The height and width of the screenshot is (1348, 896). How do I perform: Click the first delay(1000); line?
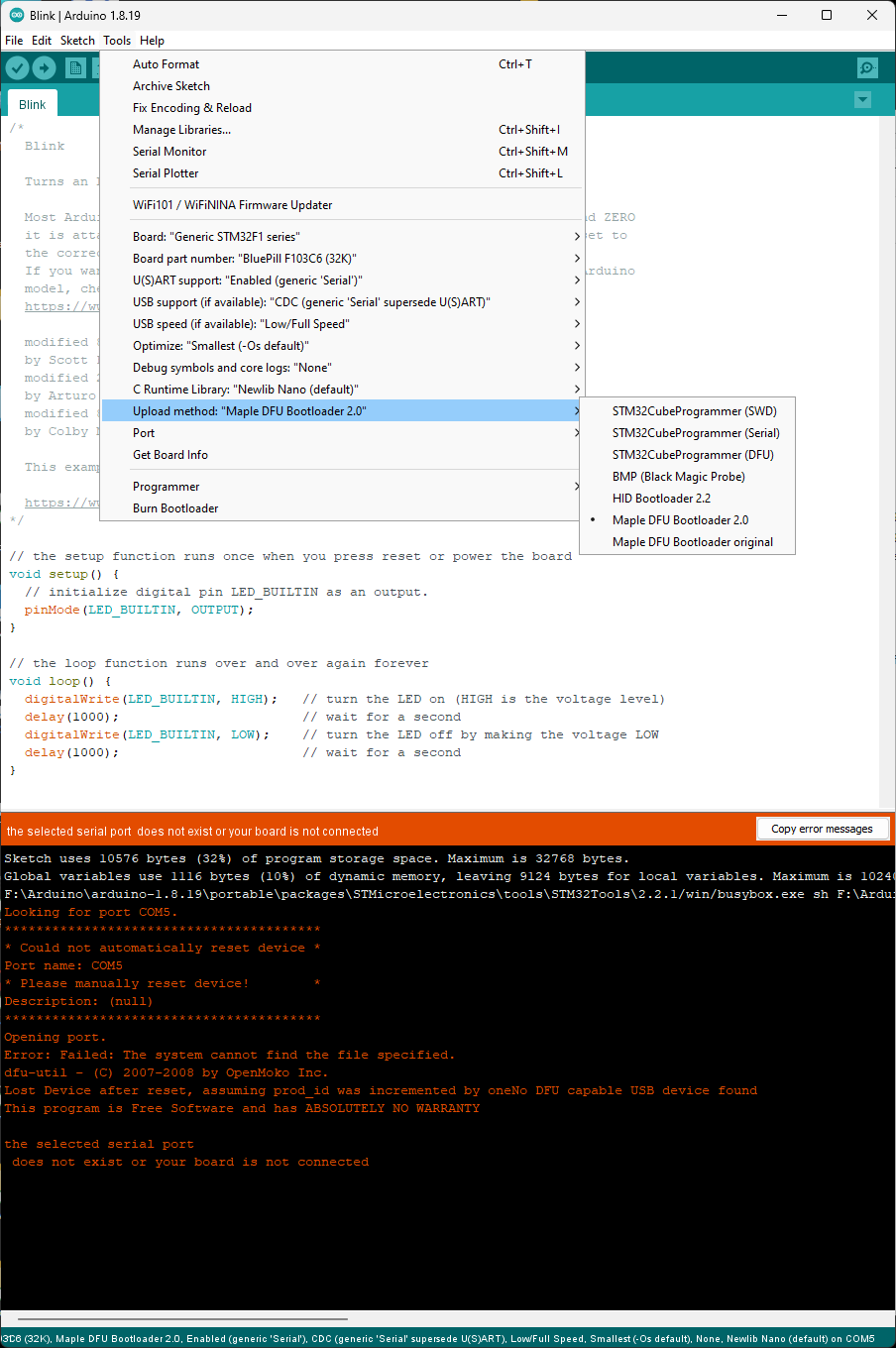click(71, 718)
